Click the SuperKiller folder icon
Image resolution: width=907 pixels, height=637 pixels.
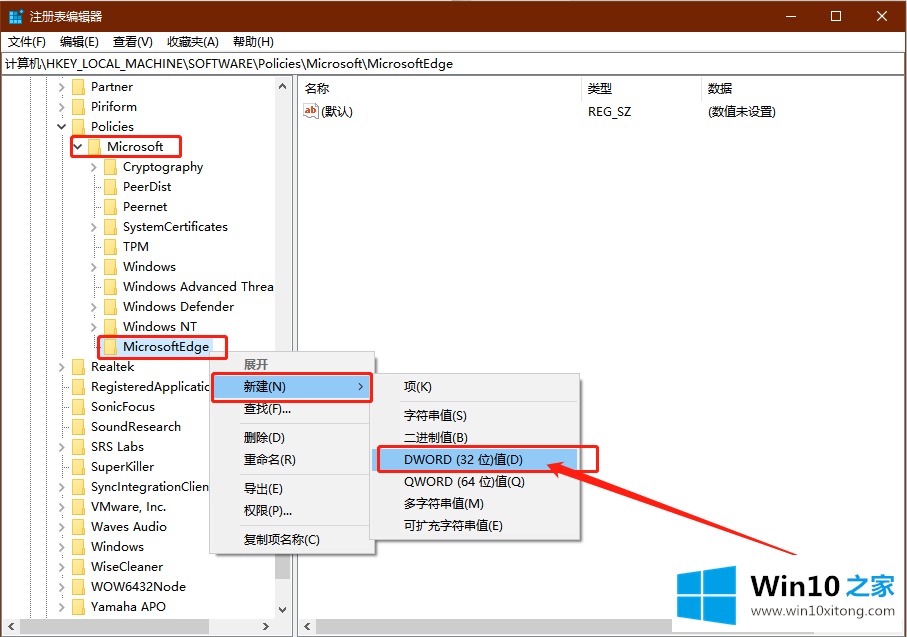pyautogui.click(x=78, y=467)
